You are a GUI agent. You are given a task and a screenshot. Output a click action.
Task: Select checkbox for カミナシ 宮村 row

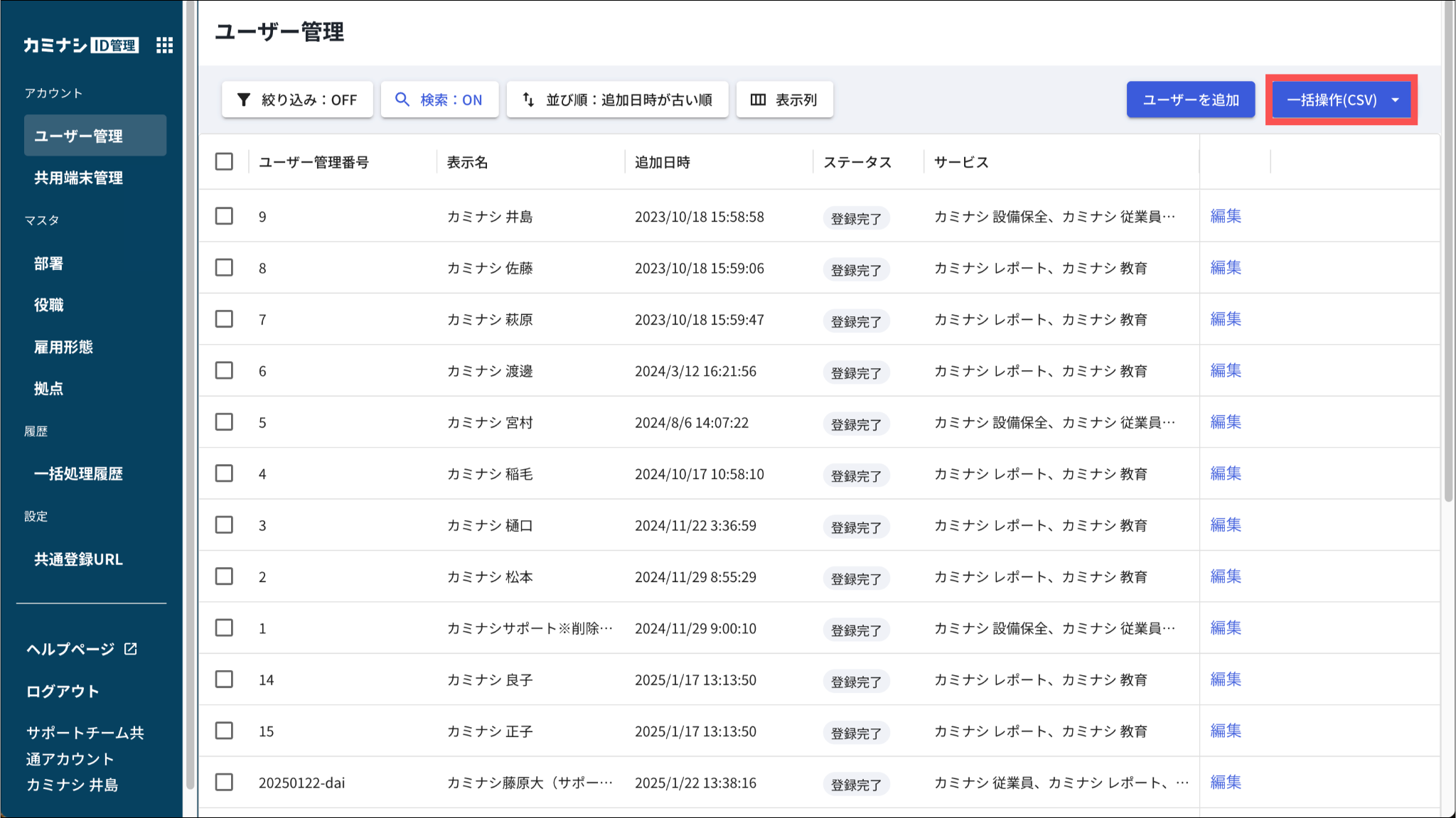point(224,422)
